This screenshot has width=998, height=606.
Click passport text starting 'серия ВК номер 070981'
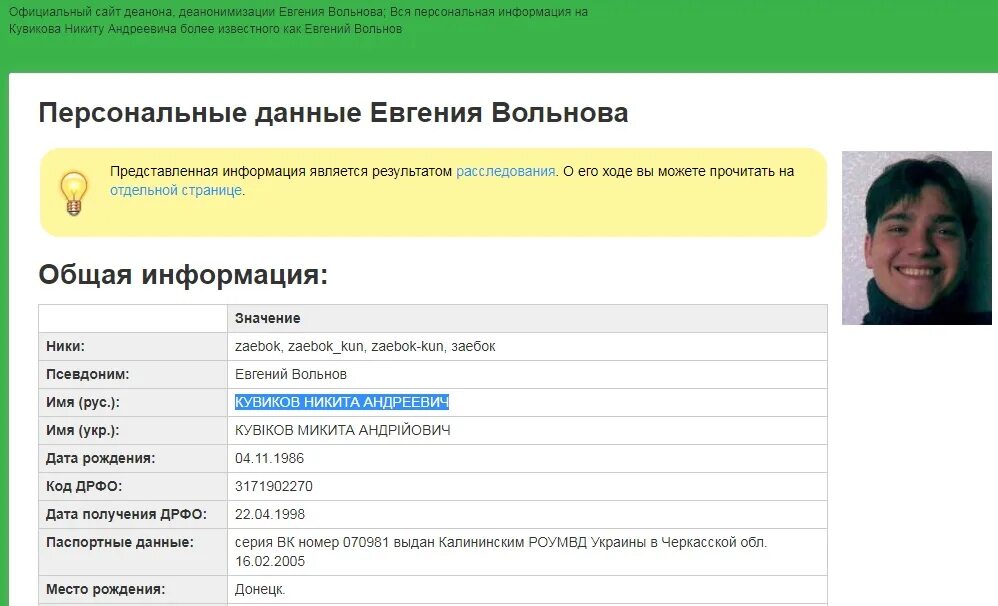501,552
